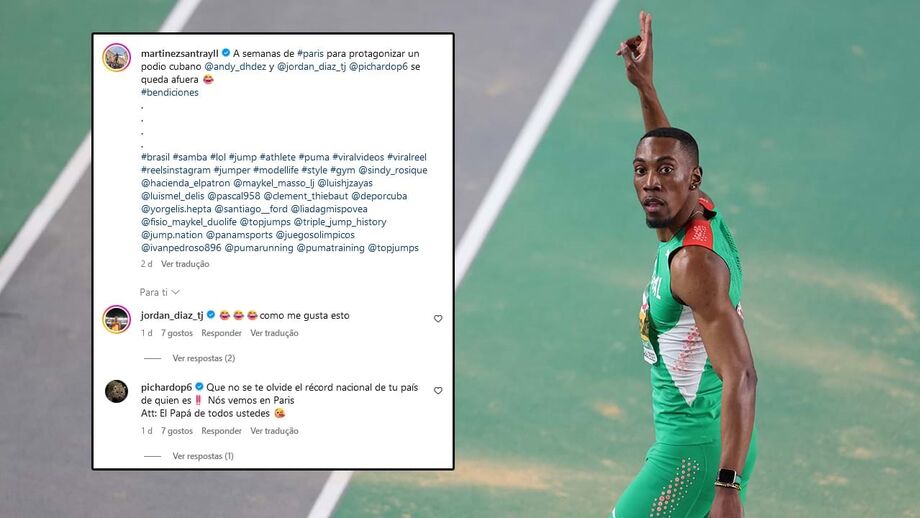Reply to jordan_diaz_tj's comment
This screenshot has height=518, width=920.
click(221, 333)
